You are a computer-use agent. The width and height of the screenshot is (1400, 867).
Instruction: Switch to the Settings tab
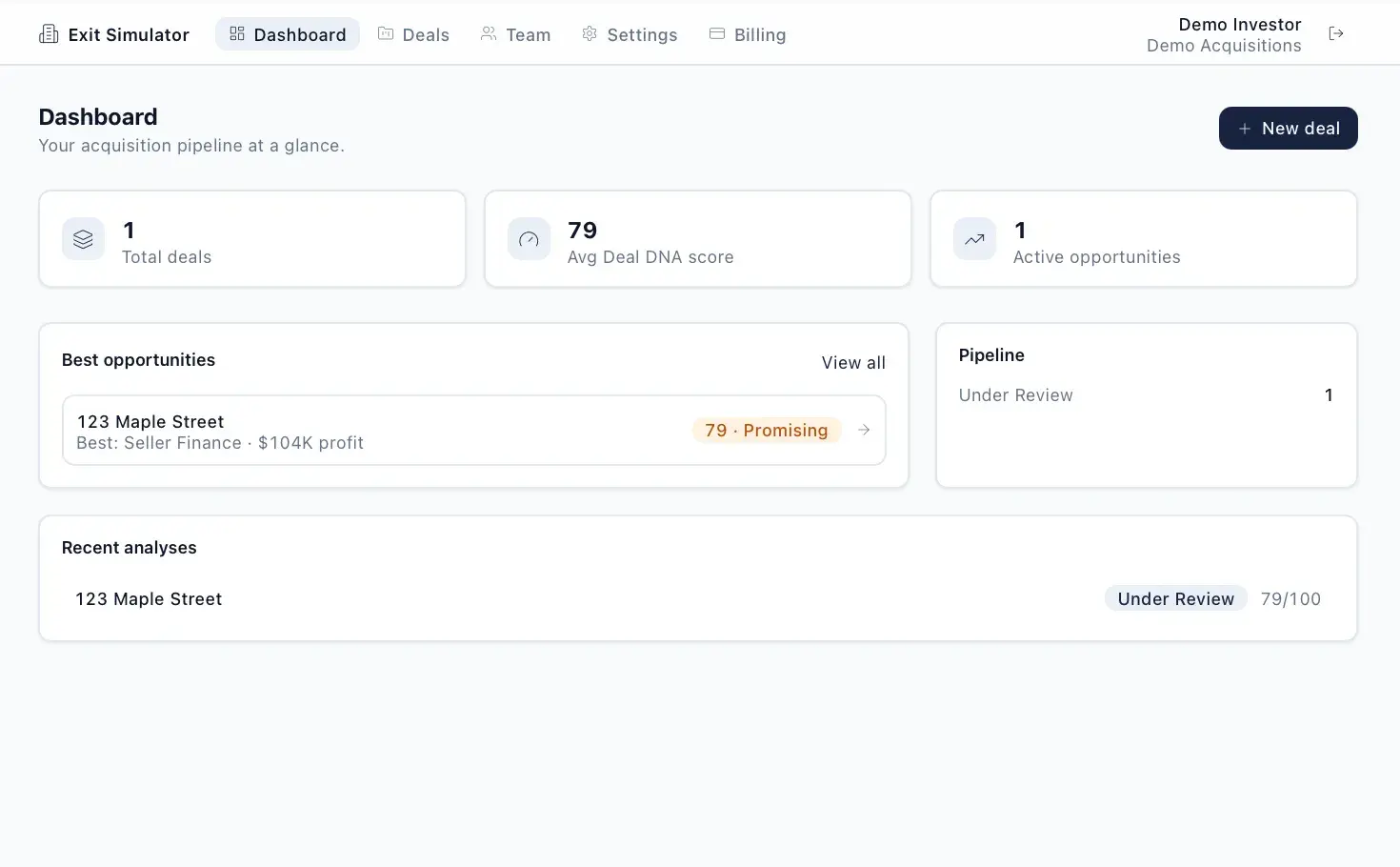[x=630, y=34]
